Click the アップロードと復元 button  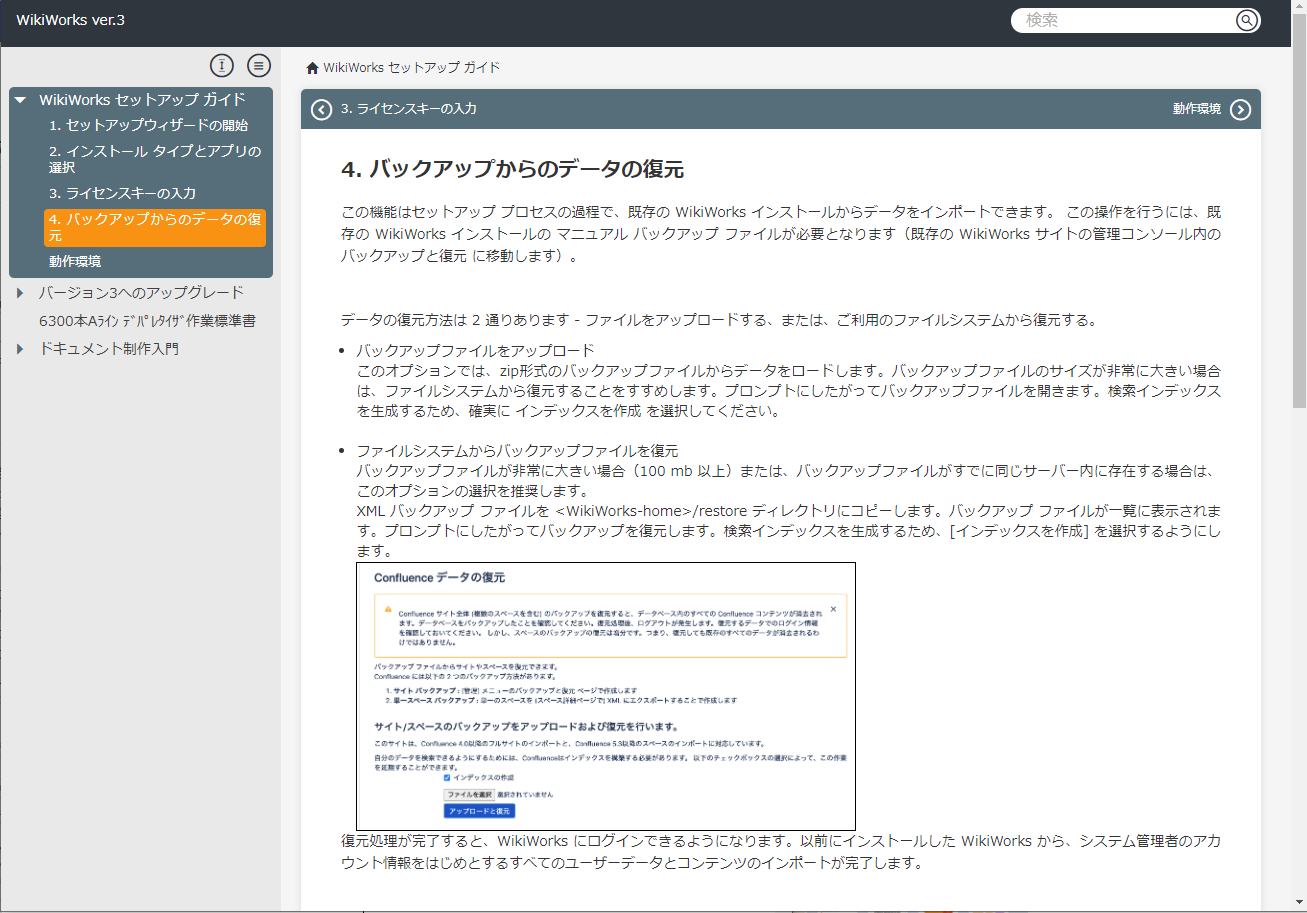point(479,811)
